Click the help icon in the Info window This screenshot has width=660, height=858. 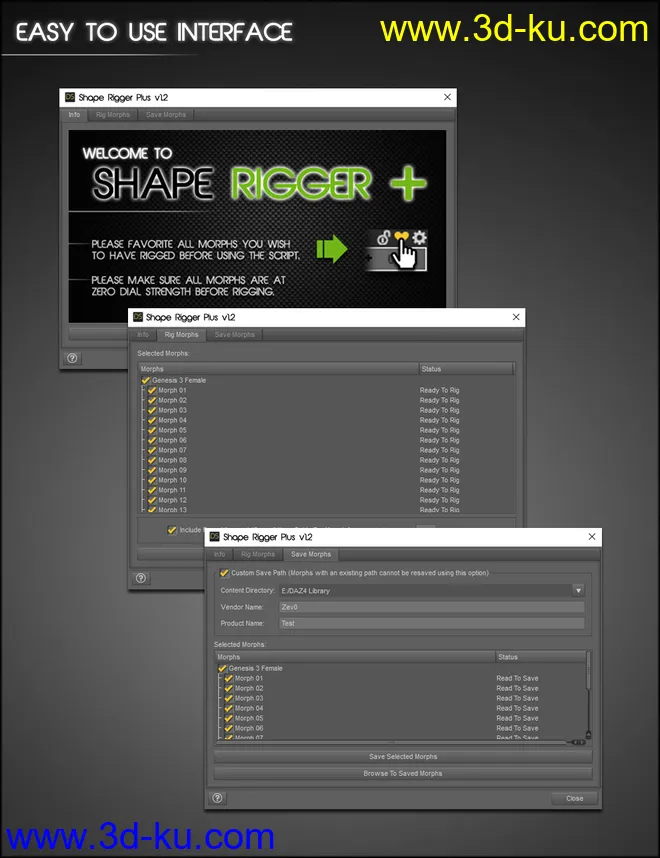click(x=73, y=357)
